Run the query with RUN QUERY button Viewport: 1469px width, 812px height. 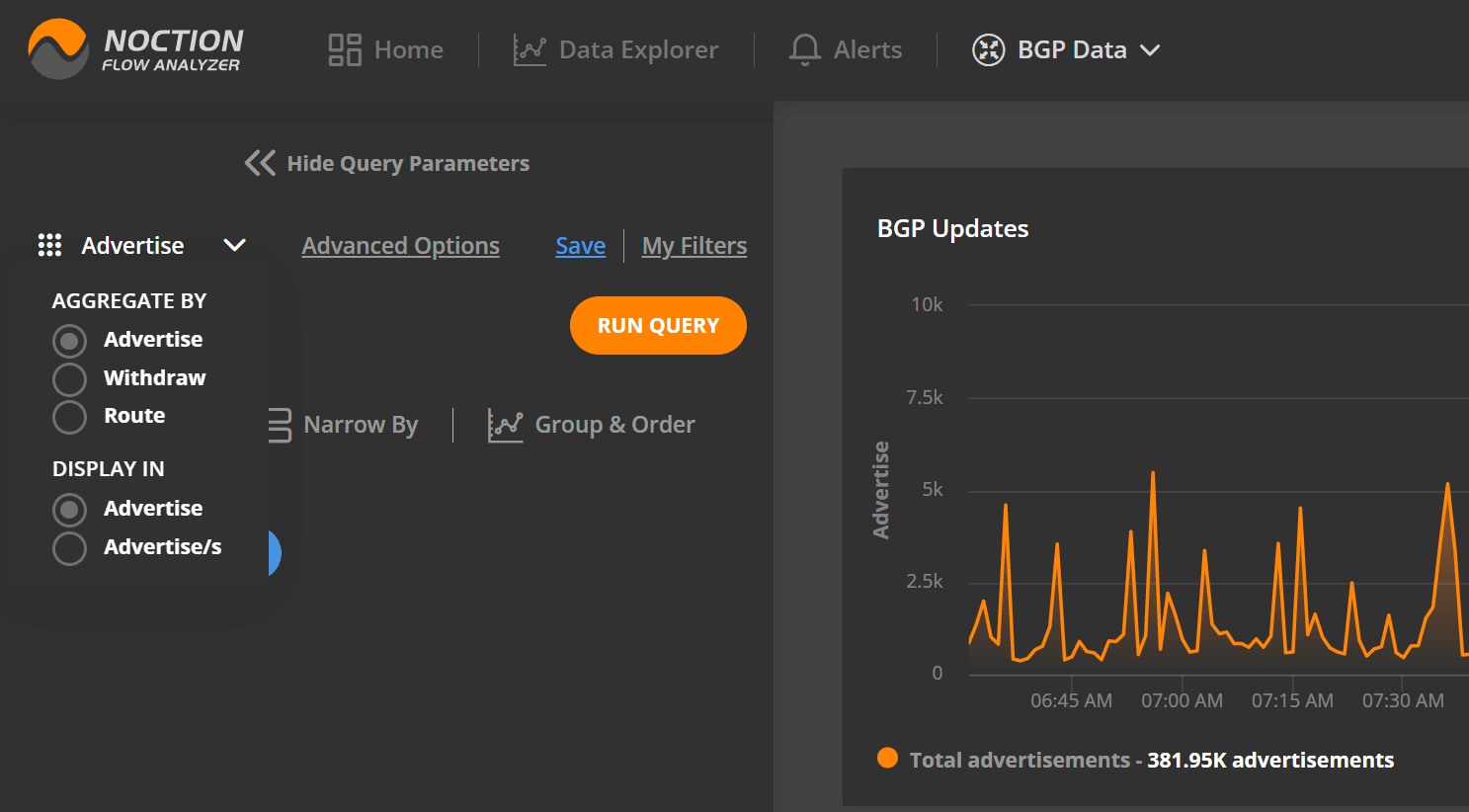658,325
